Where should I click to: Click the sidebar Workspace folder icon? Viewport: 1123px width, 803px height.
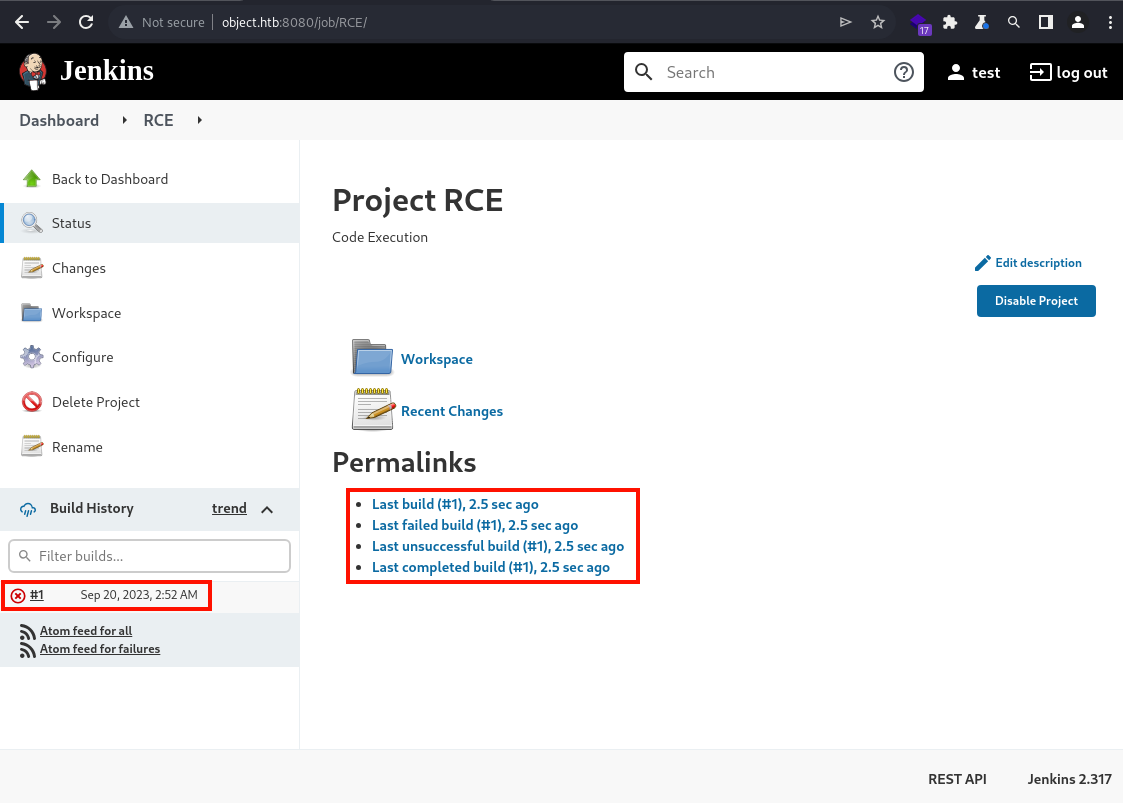click(x=32, y=313)
